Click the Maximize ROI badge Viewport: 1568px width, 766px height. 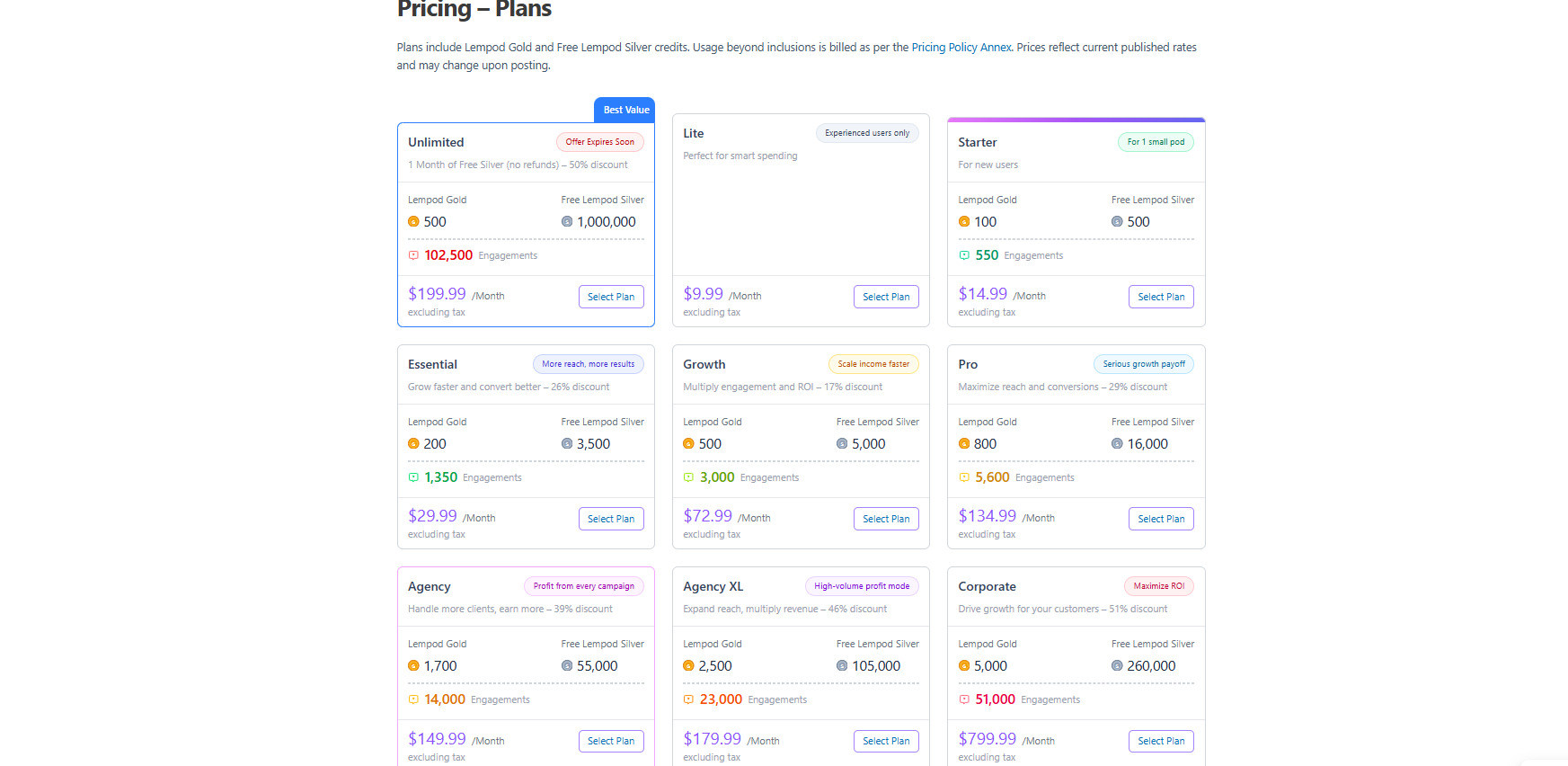pyautogui.click(x=1159, y=586)
